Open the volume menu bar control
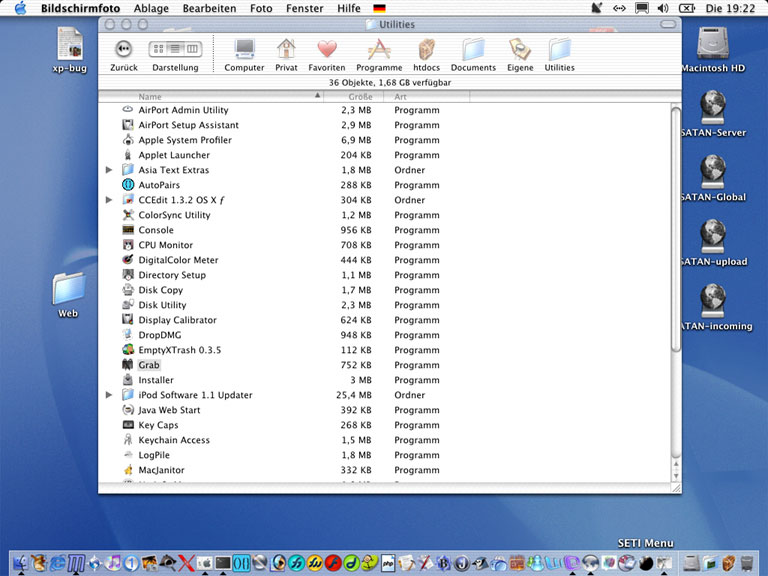This screenshot has height=576, width=768. pos(663,8)
